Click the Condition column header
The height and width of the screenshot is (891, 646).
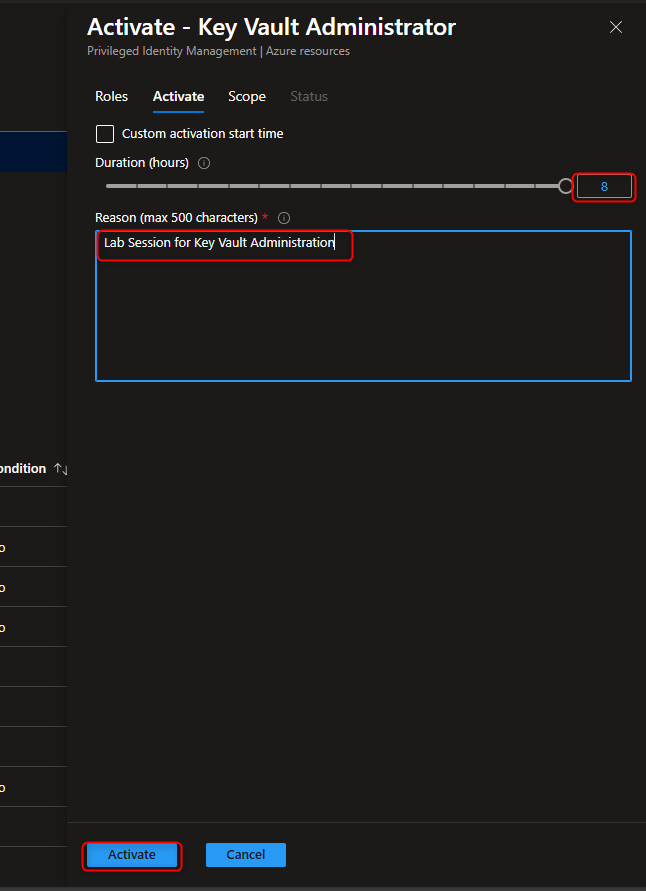23,469
